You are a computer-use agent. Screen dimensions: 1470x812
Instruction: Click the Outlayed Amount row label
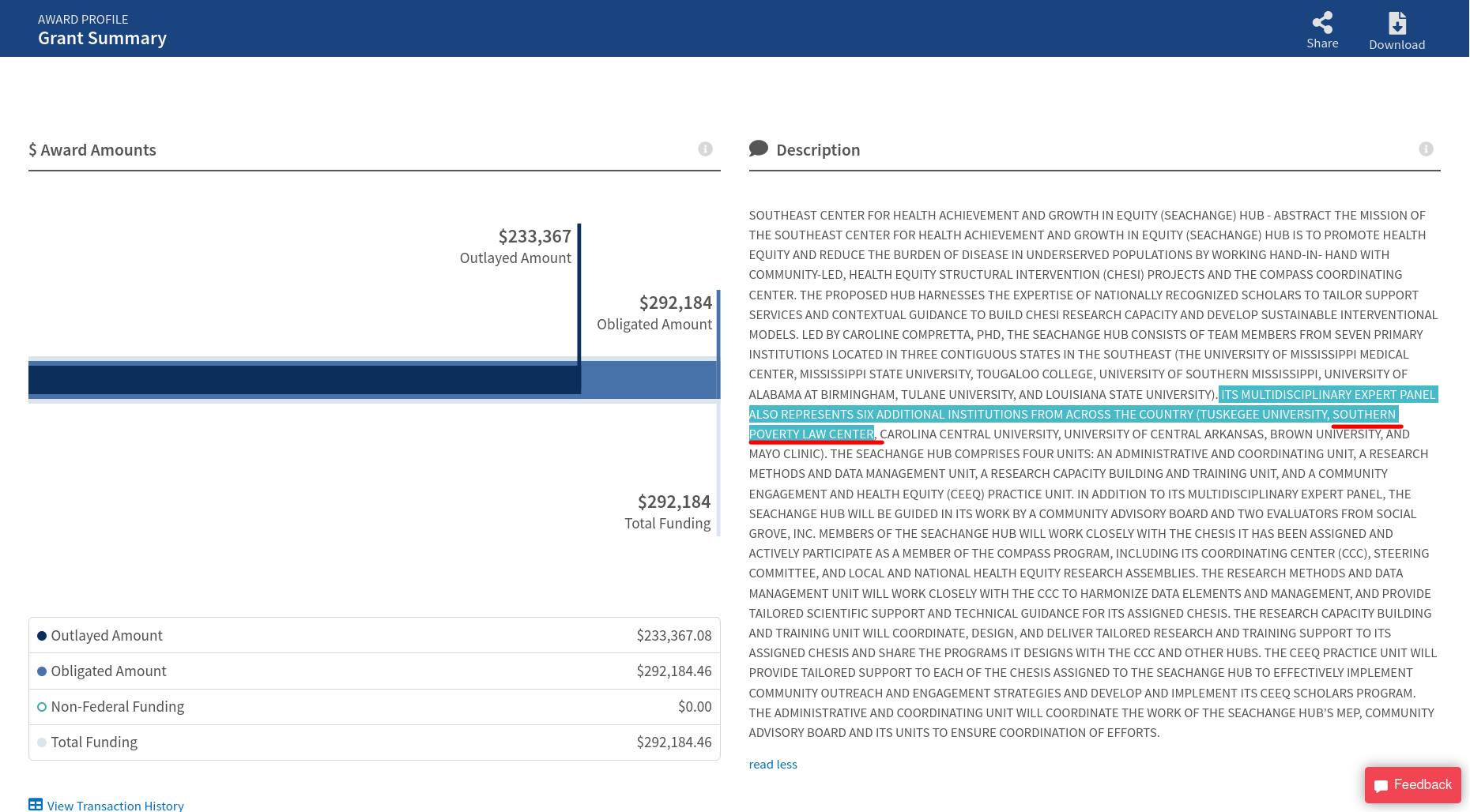point(107,636)
